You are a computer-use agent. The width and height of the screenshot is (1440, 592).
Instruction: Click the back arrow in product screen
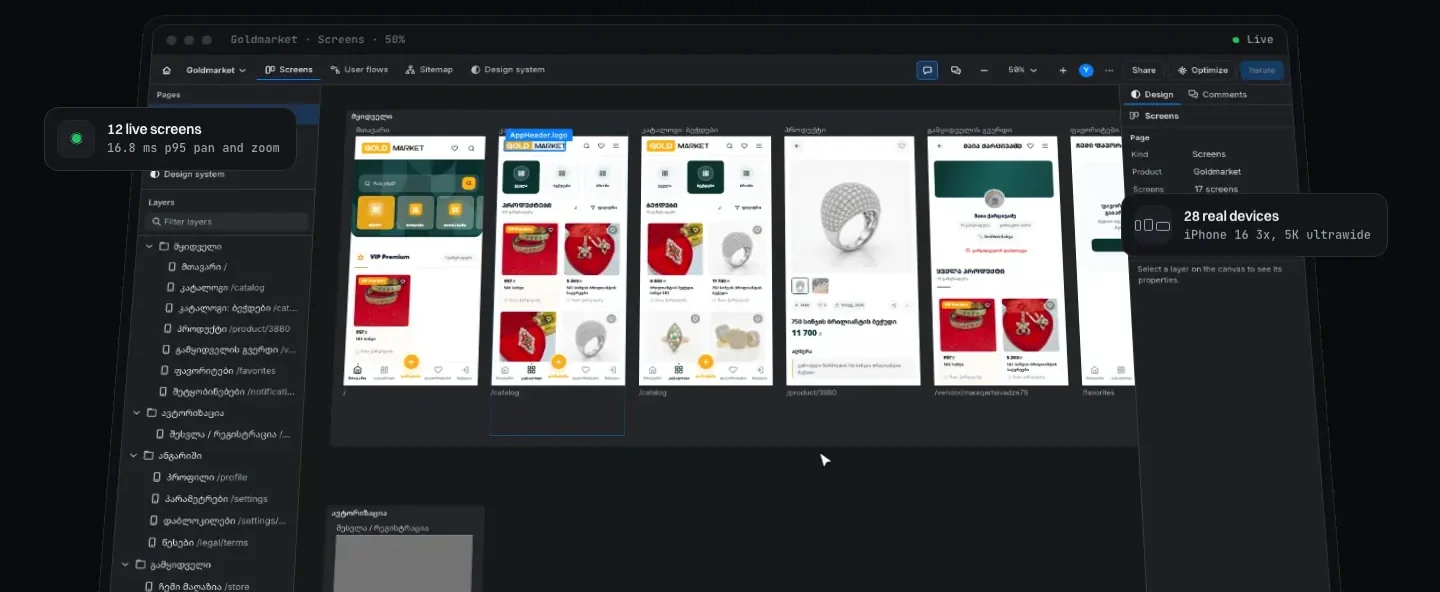[797, 146]
